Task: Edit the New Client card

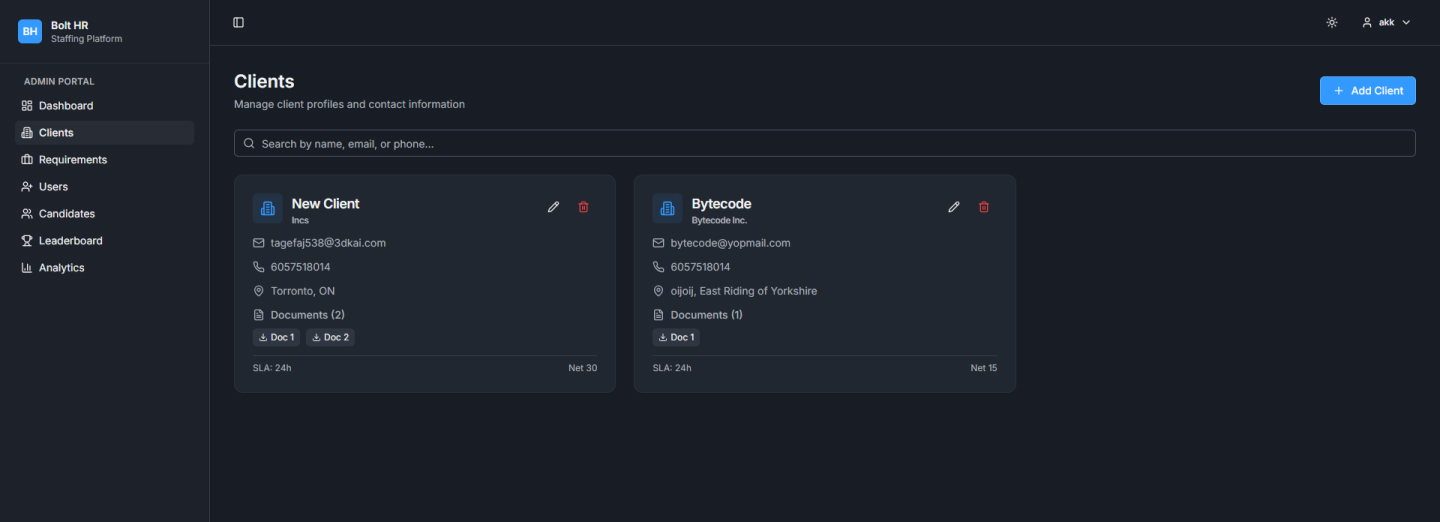Action: click(554, 207)
